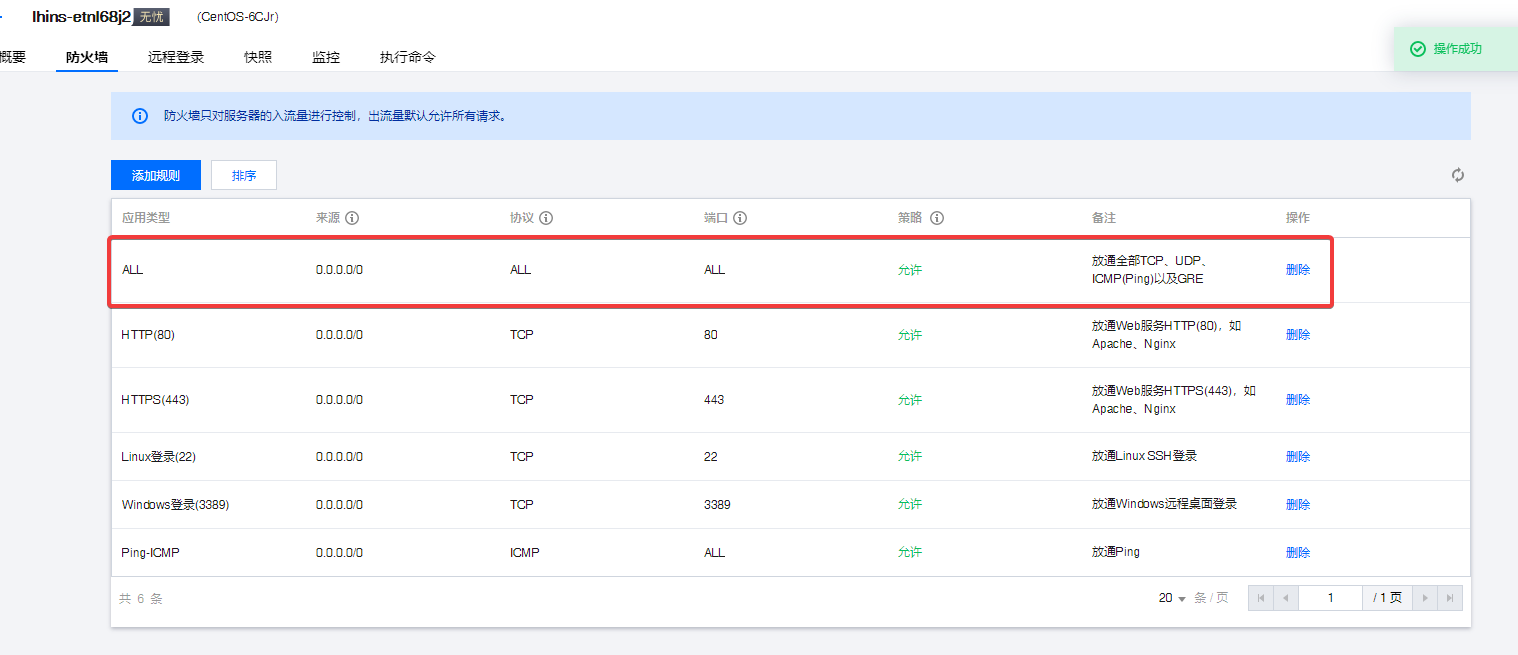Screen dimensions: 1518x655
Task: Click the Ping-ICMP application type cell
Action: [151, 552]
